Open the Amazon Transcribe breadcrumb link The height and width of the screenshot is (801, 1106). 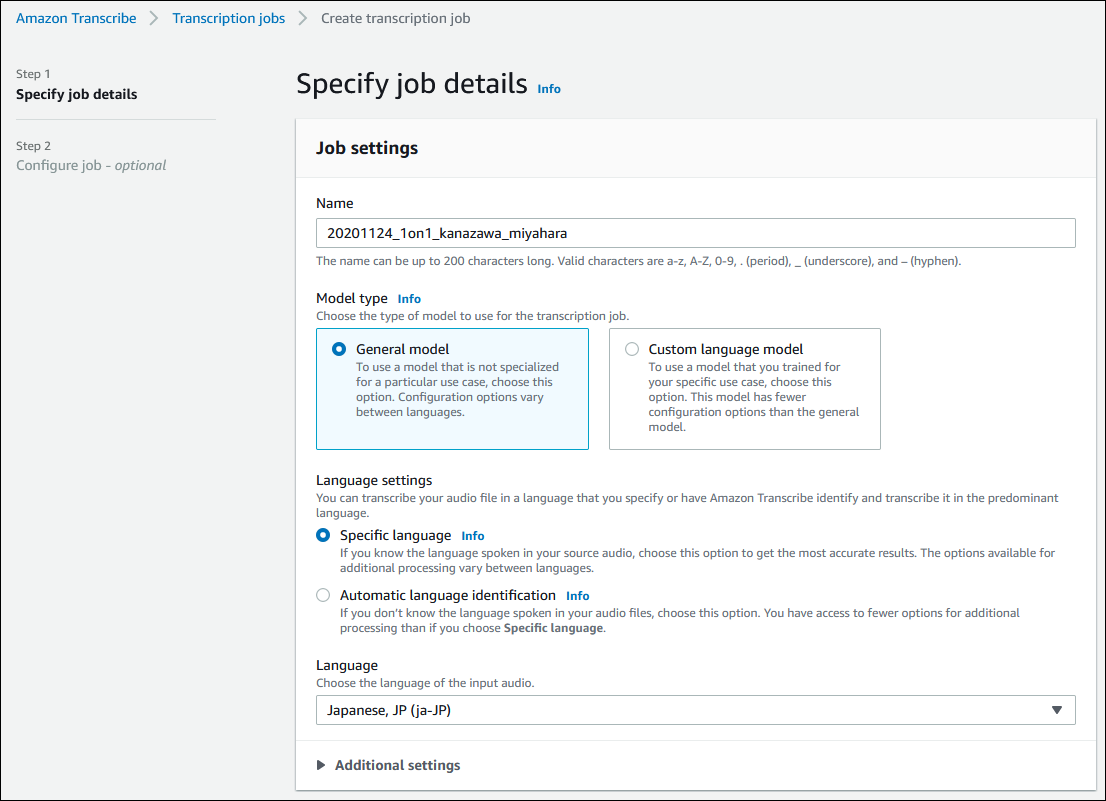coord(76,18)
